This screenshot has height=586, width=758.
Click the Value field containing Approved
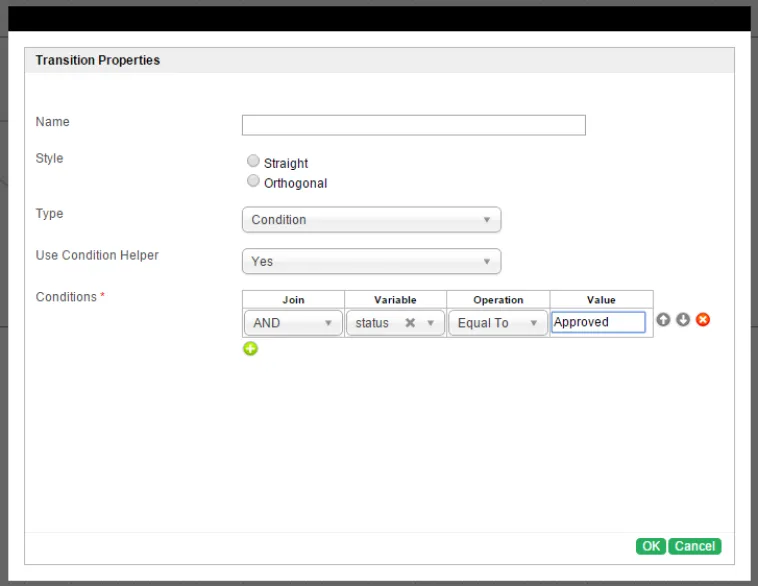(598, 322)
